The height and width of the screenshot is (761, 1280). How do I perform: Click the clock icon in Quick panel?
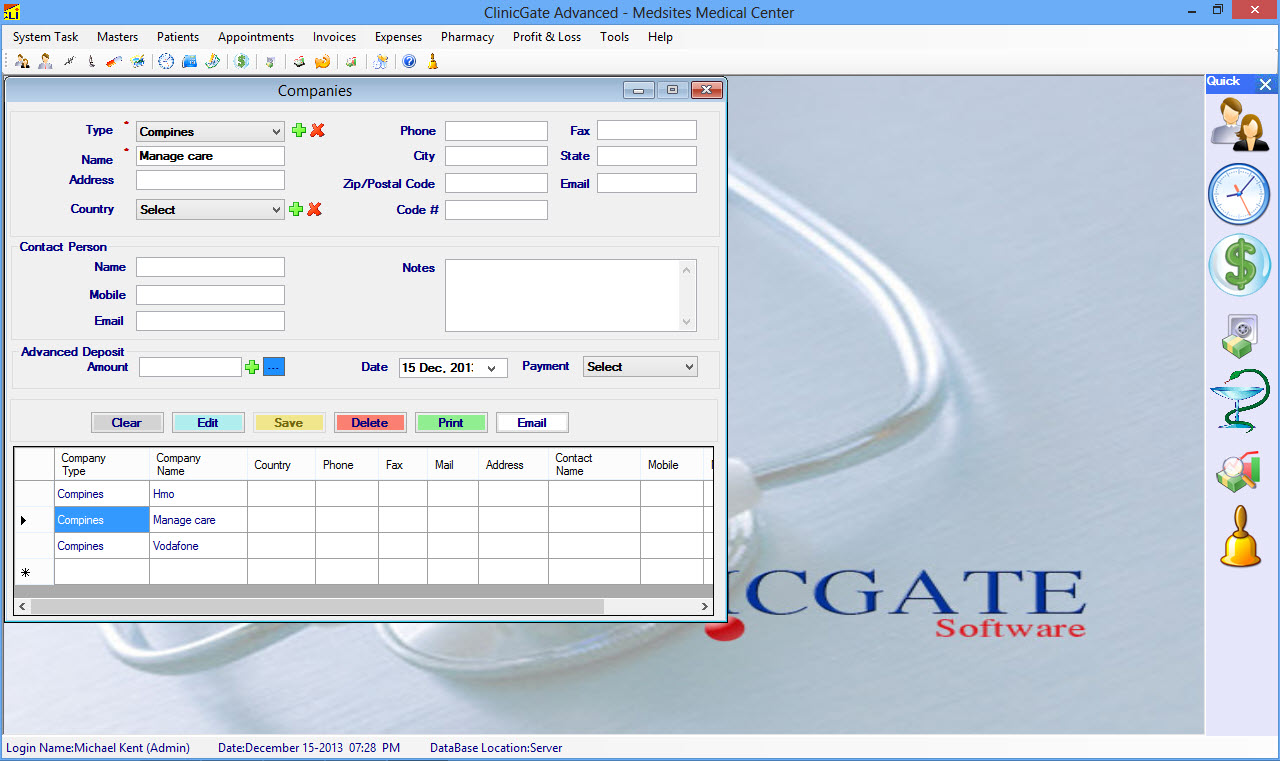(x=1239, y=194)
